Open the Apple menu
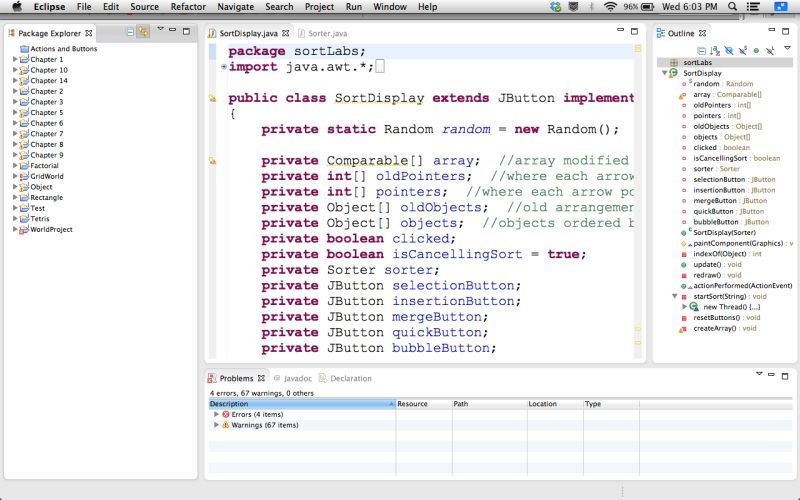This screenshot has width=800, height=500. [17, 7]
